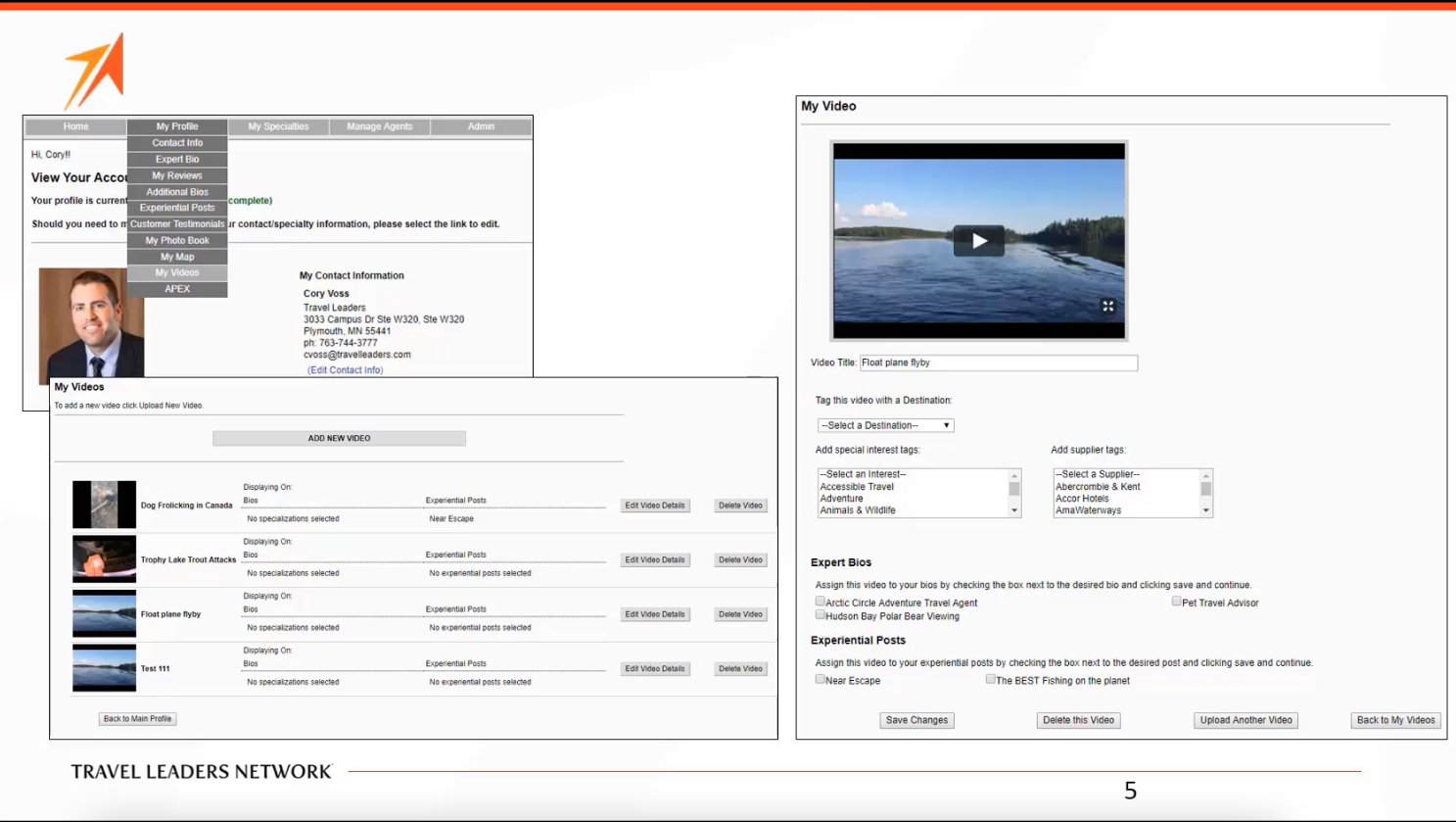
Task: Choose My Photo Book menu entry
Action: pos(177,240)
